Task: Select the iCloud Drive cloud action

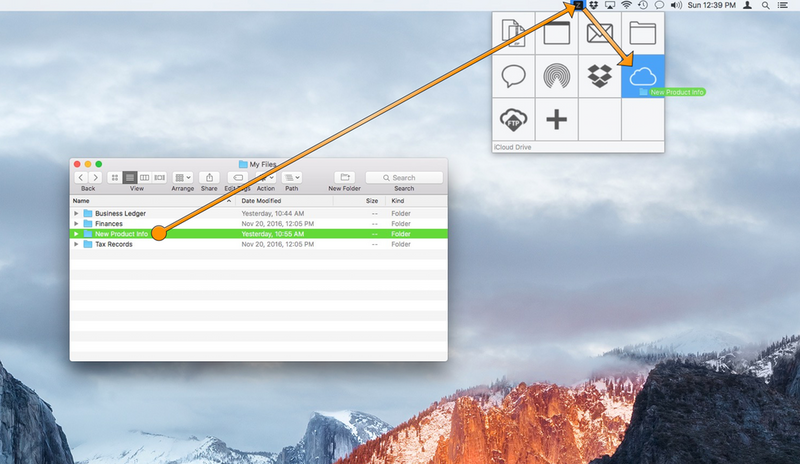Action: point(643,76)
